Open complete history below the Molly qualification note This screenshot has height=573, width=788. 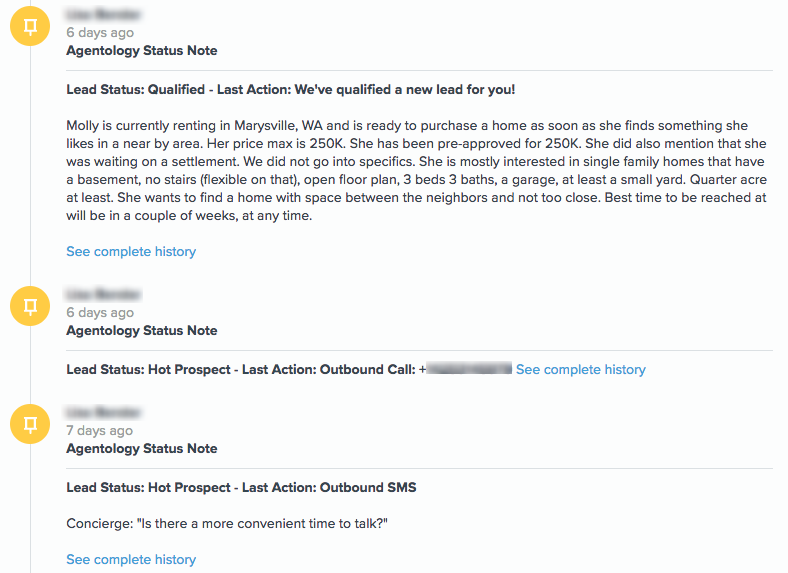pos(131,251)
